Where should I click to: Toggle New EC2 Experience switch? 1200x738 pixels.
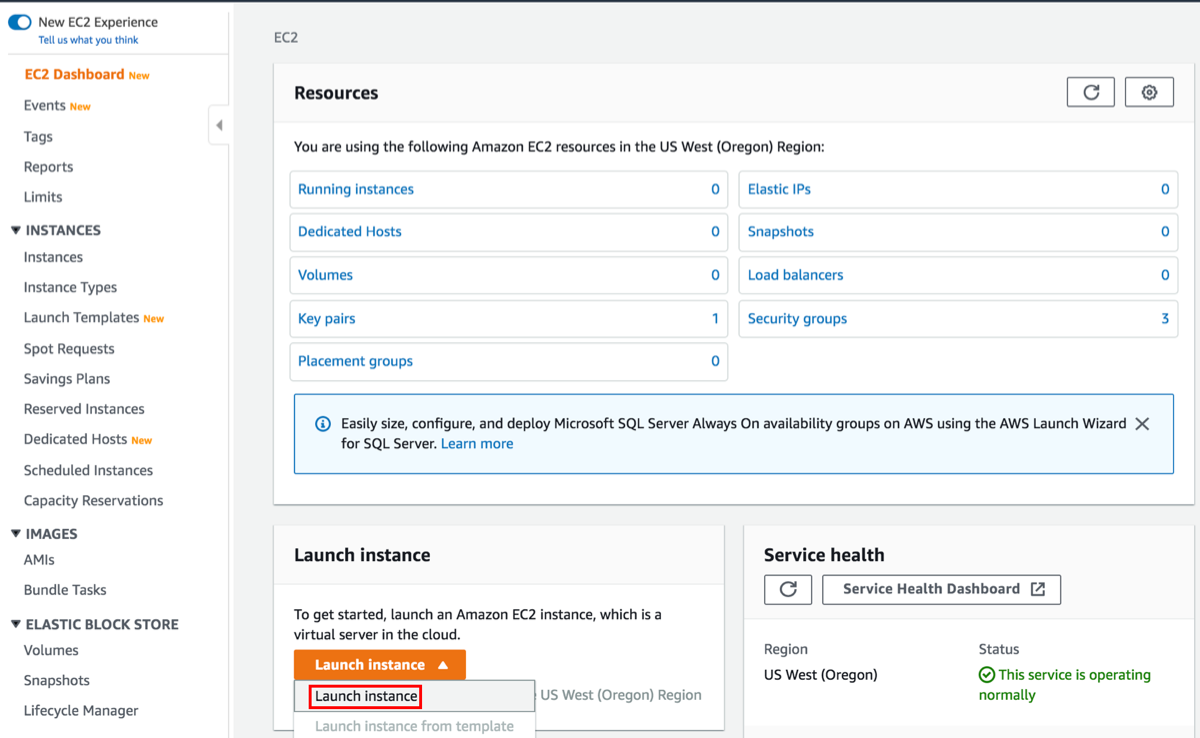pos(20,22)
